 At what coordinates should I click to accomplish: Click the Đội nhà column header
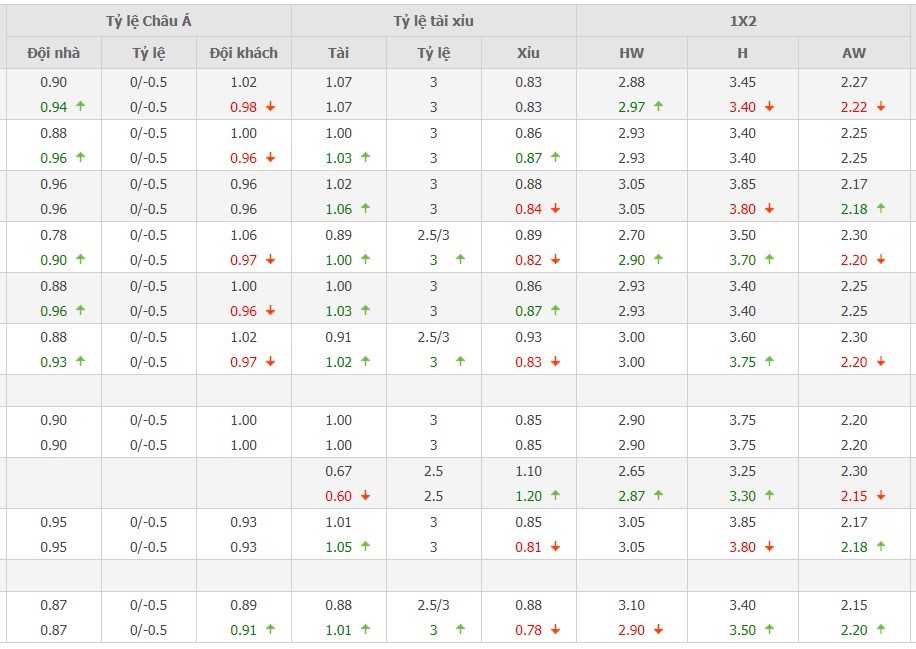(53, 53)
